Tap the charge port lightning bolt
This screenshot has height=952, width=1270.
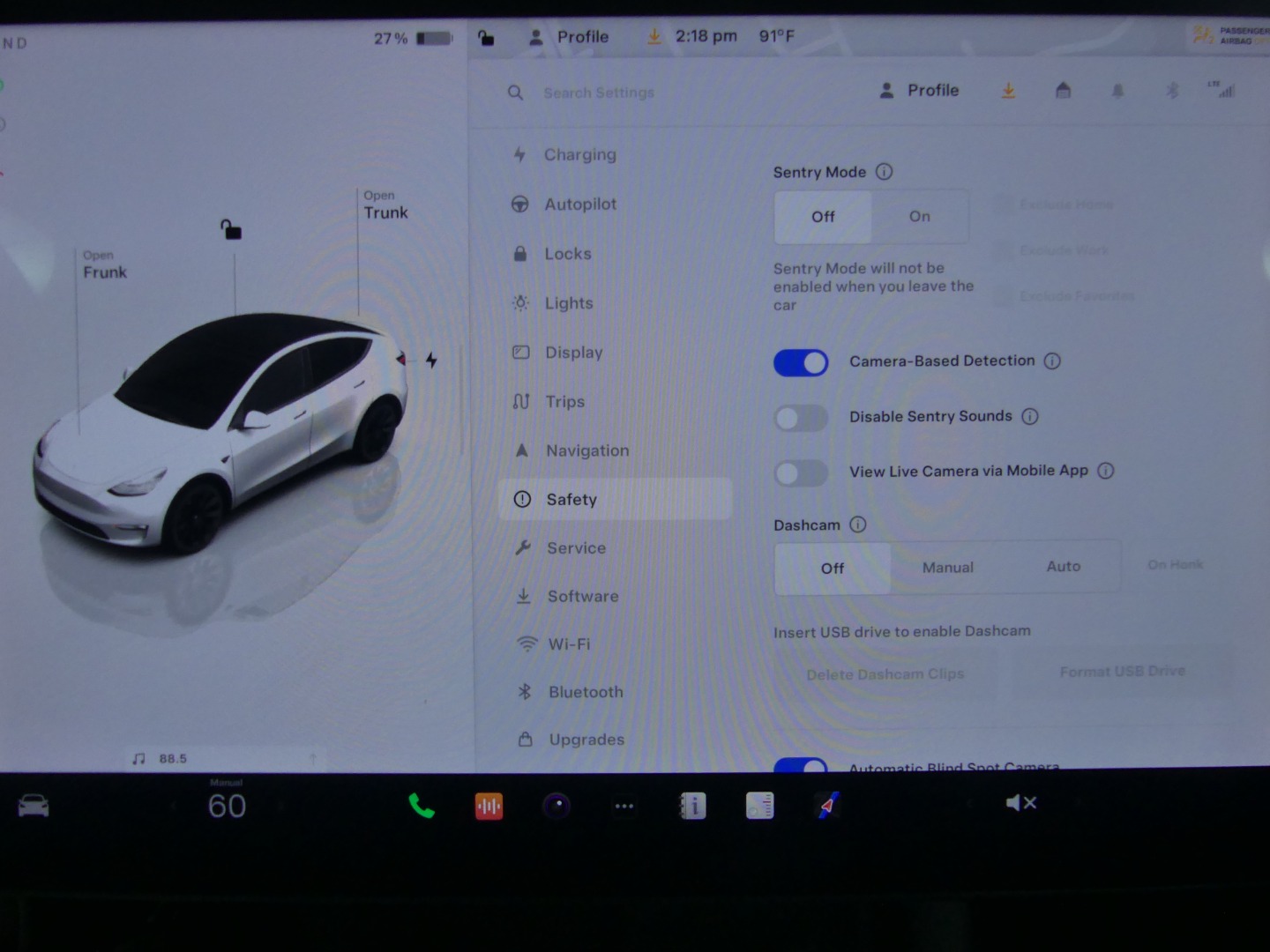pos(431,360)
